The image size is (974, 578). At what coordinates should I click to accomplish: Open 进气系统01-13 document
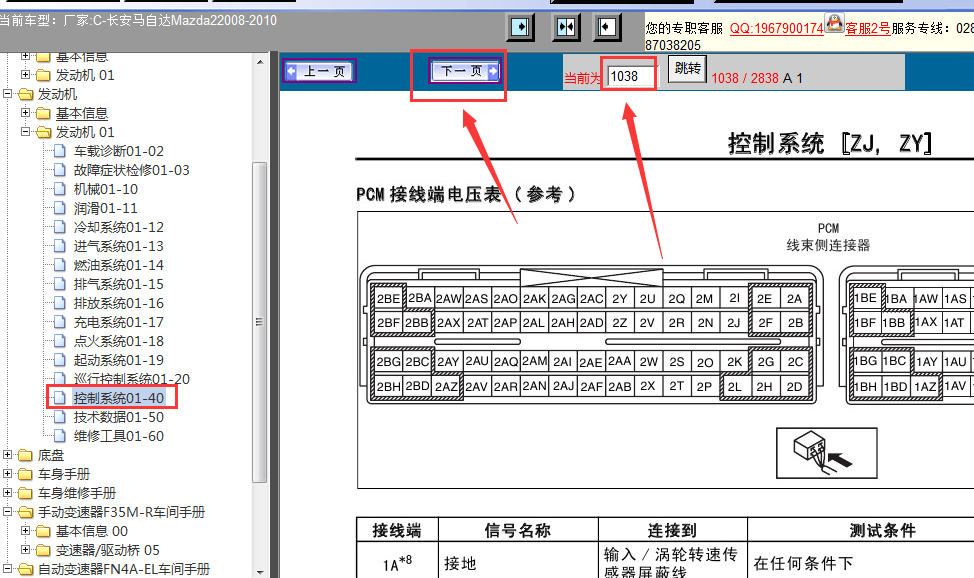[119, 246]
